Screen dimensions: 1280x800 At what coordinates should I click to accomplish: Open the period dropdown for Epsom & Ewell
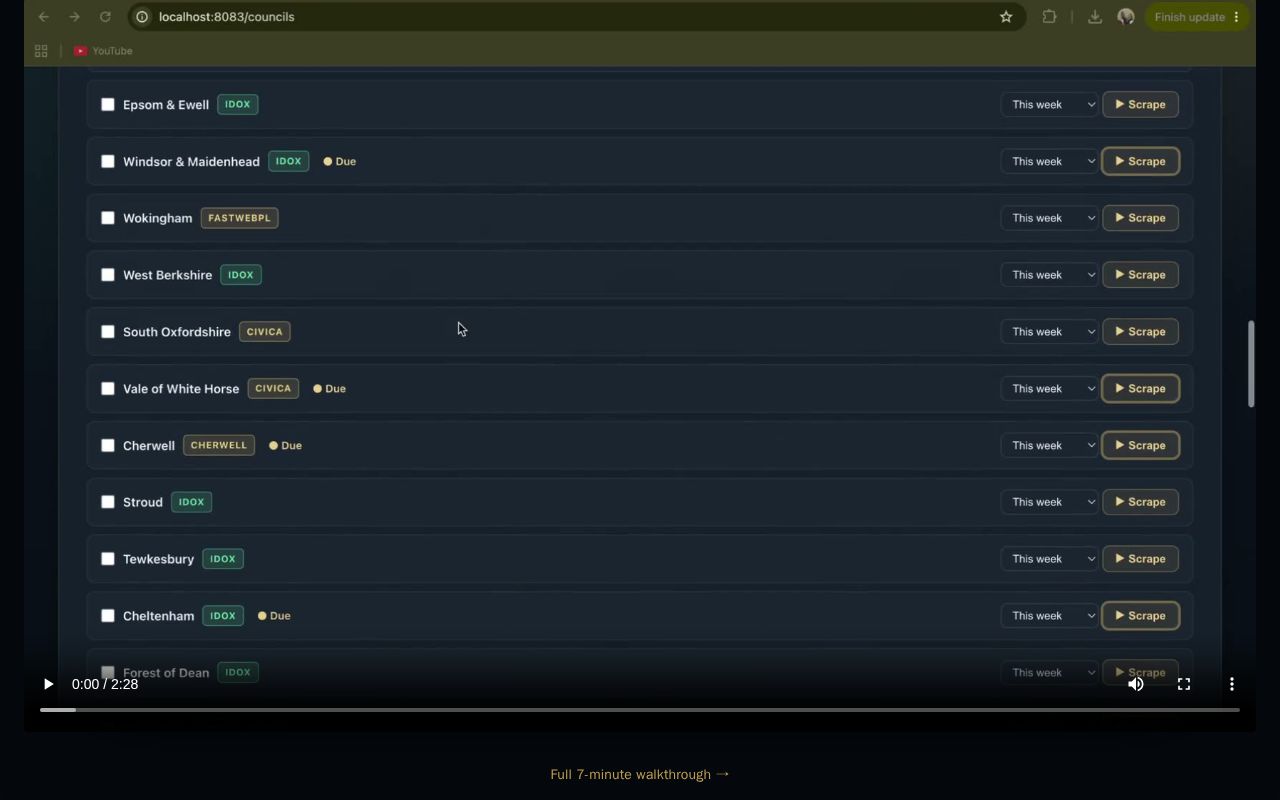tap(1049, 104)
